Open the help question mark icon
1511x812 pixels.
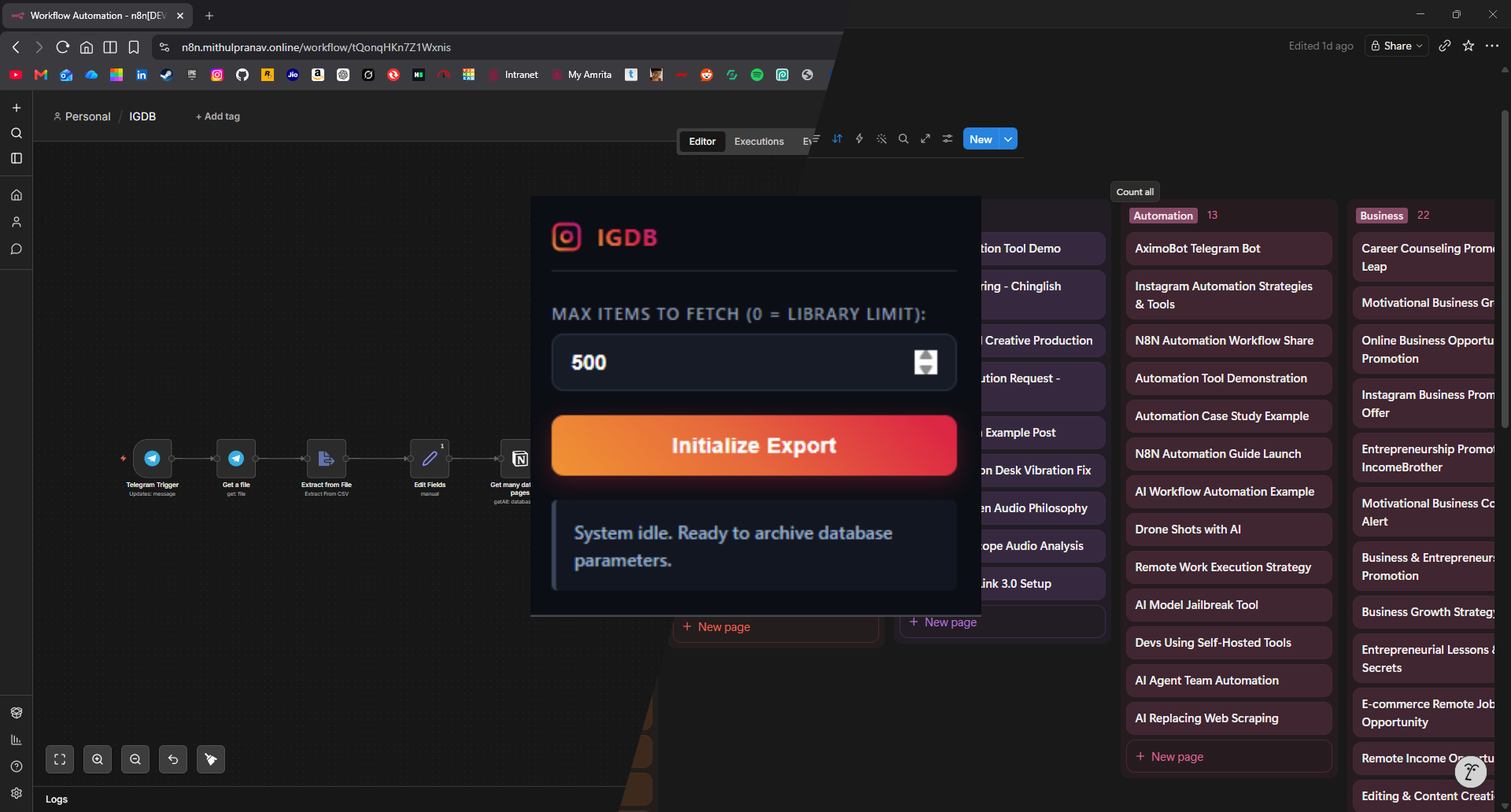pos(17,766)
